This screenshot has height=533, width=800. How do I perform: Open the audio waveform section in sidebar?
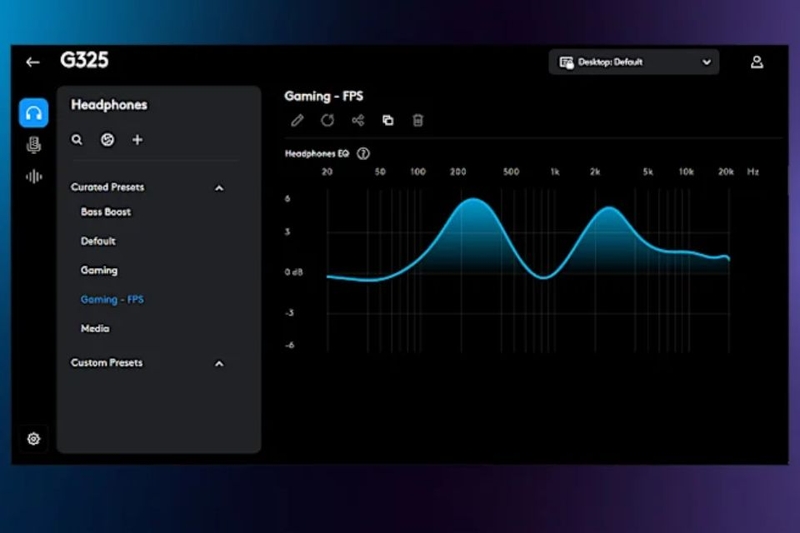click(34, 177)
